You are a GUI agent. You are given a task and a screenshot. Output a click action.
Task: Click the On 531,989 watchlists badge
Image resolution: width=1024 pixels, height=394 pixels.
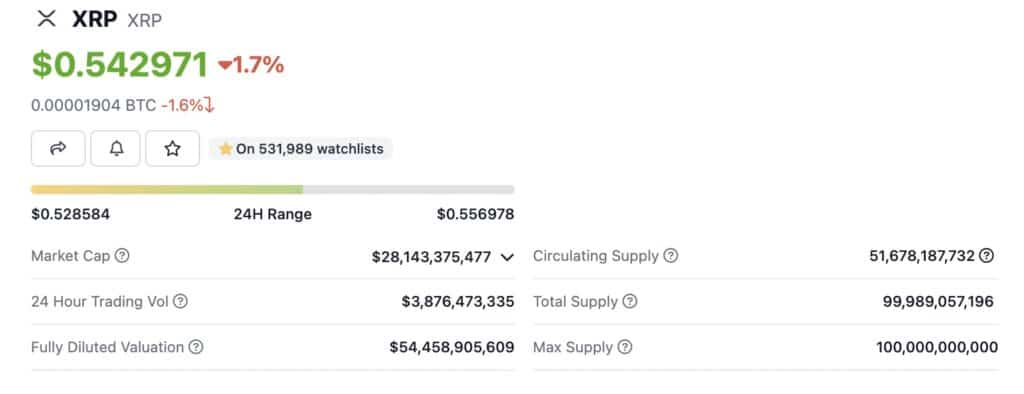pos(300,149)
